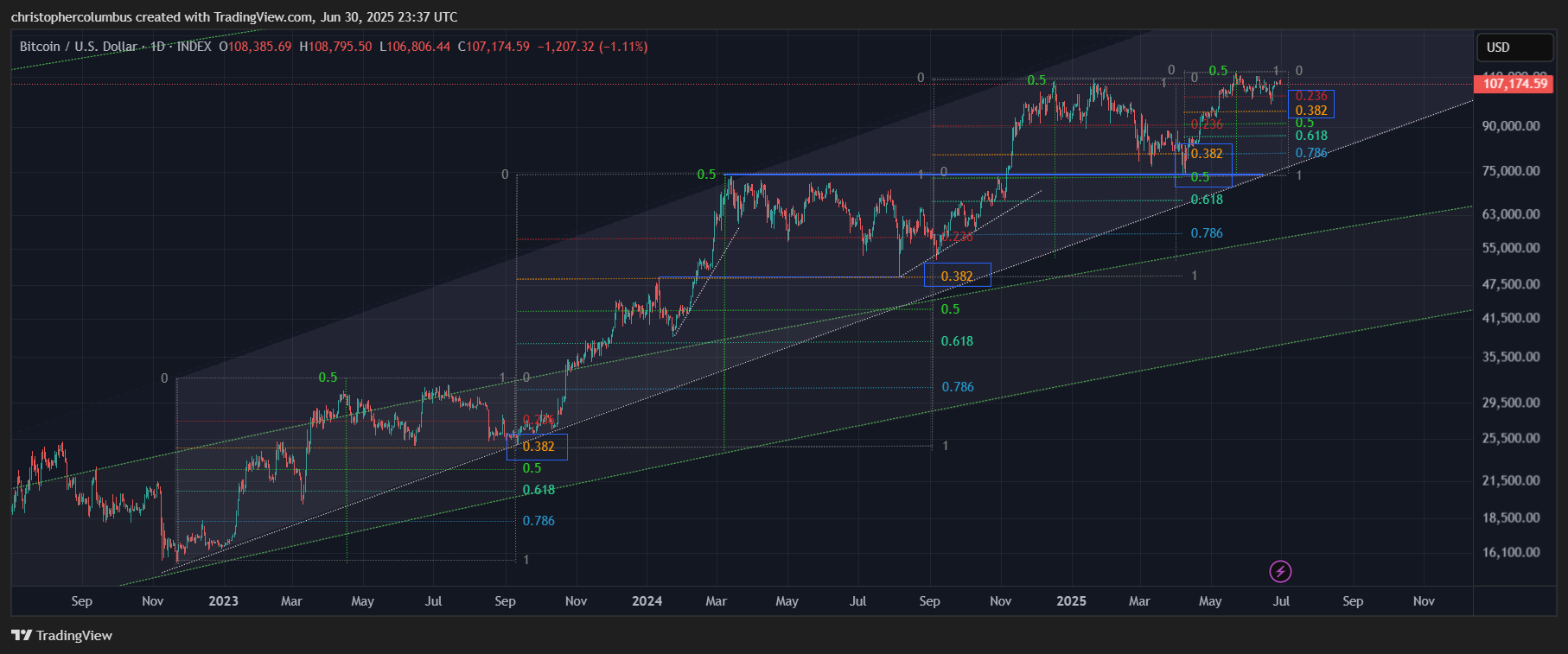1568x654 pixels.
Task: Click the 29,500.00 price axis label
Action: click(1511, 403)
